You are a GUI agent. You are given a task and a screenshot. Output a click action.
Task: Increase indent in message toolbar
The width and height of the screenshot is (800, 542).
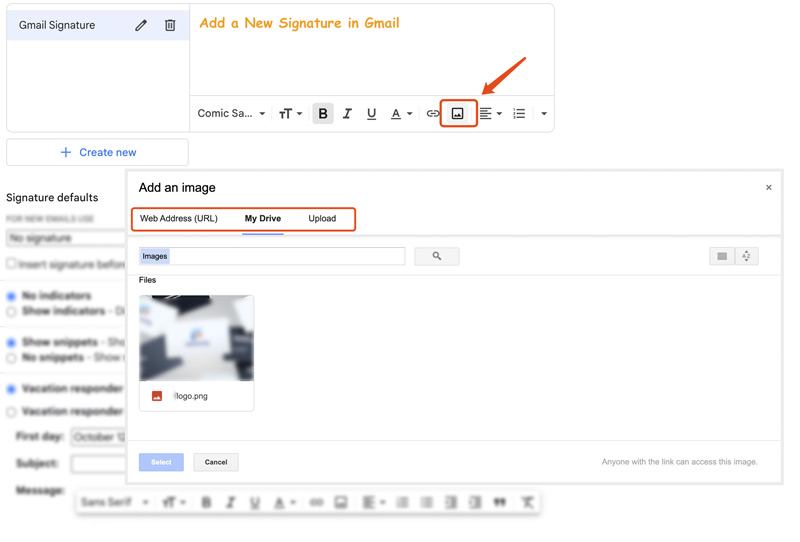475,503
